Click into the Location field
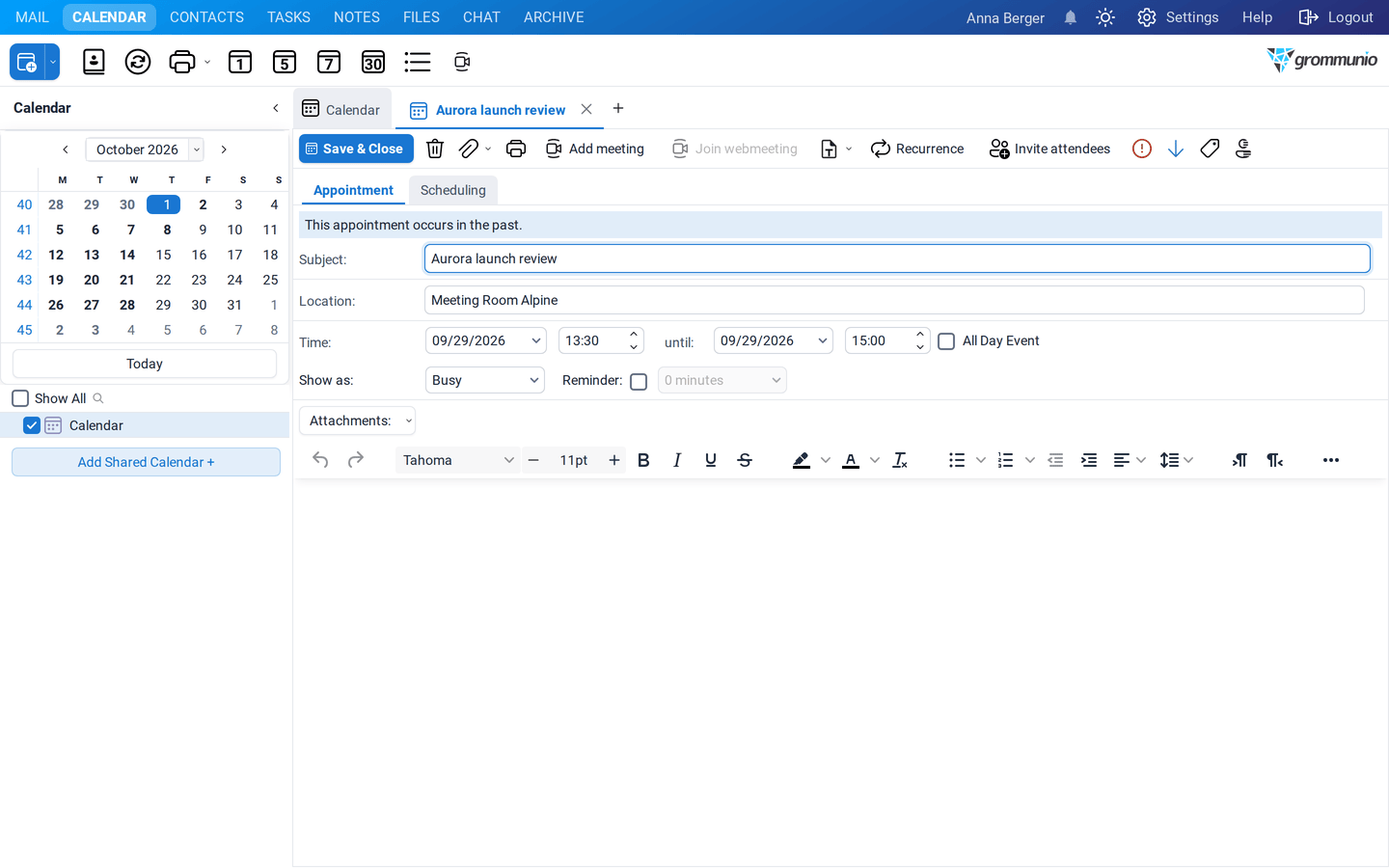The width and height of the screenshot is (1389, 868). tap(894, 300)
